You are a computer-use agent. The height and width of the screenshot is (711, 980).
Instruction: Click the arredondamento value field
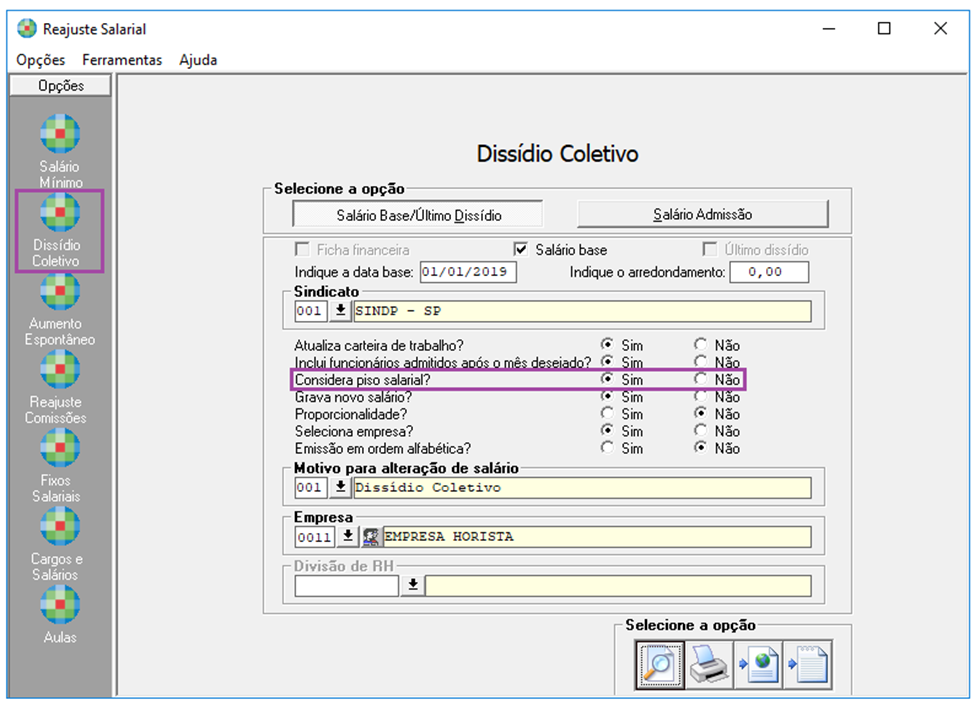(x=769, y=272)
